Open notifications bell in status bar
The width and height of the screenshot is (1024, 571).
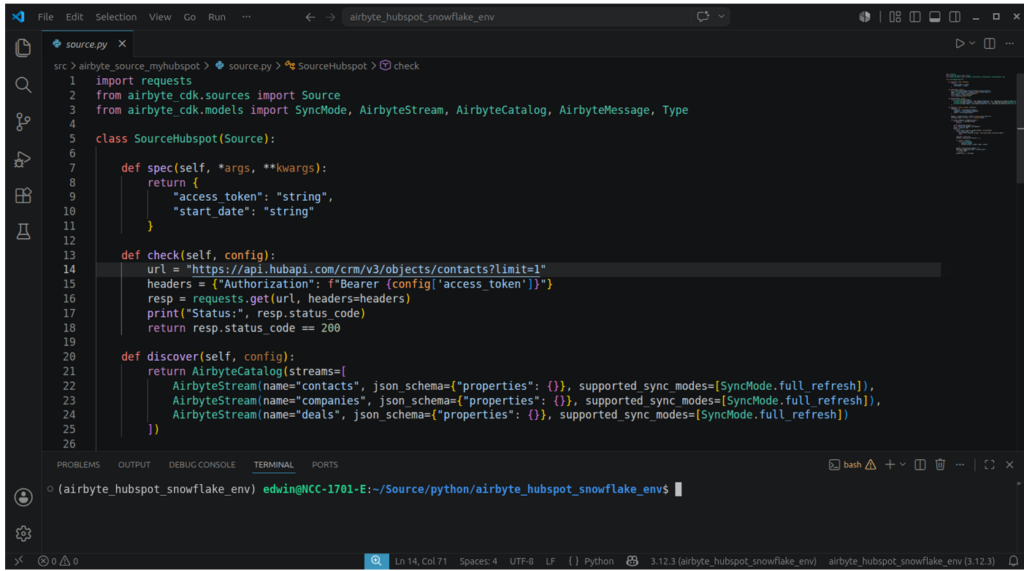point(1013,561)
